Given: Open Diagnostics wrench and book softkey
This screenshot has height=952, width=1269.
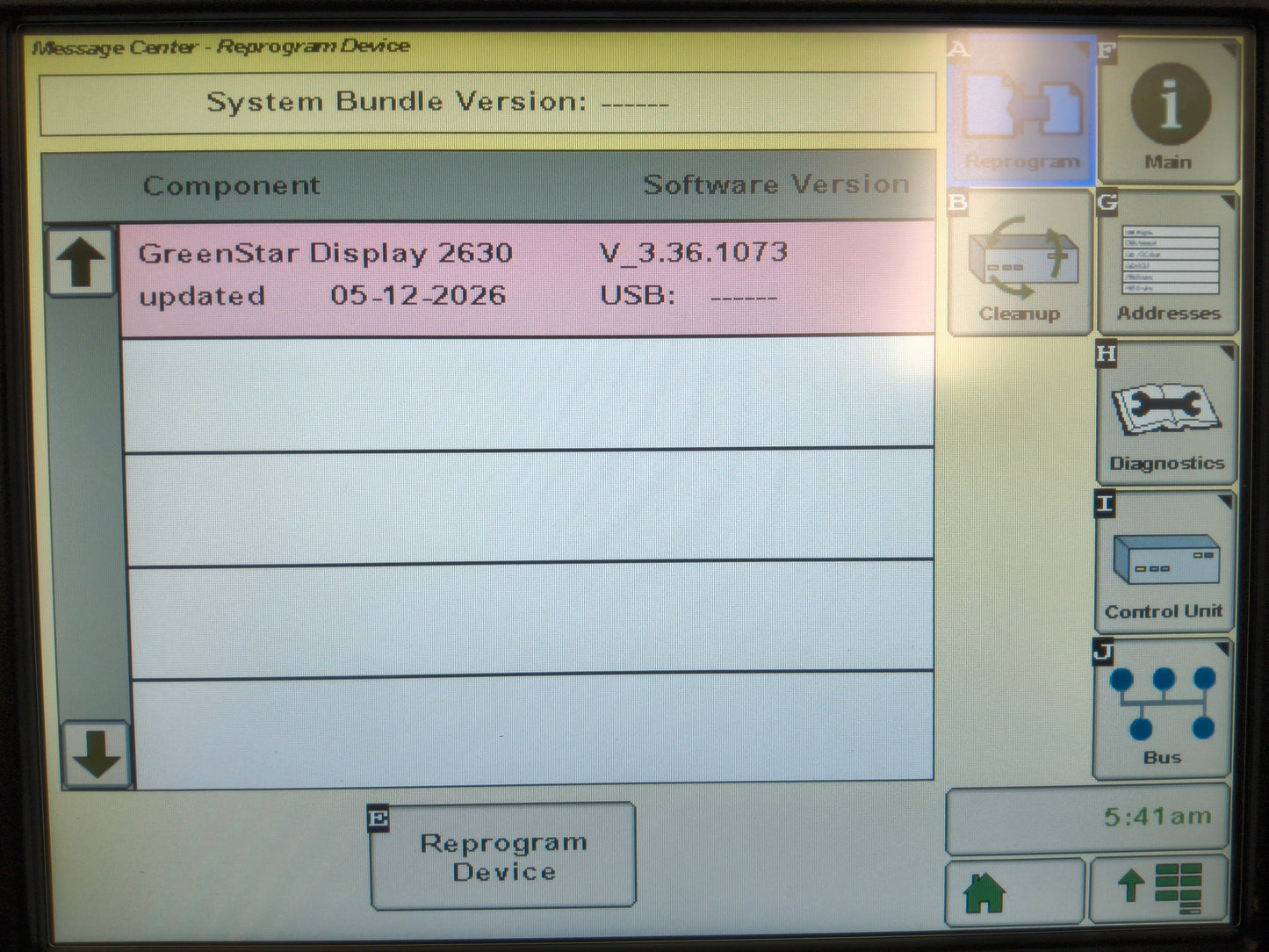Looking at the screenshot, I should click(1166, 413).
